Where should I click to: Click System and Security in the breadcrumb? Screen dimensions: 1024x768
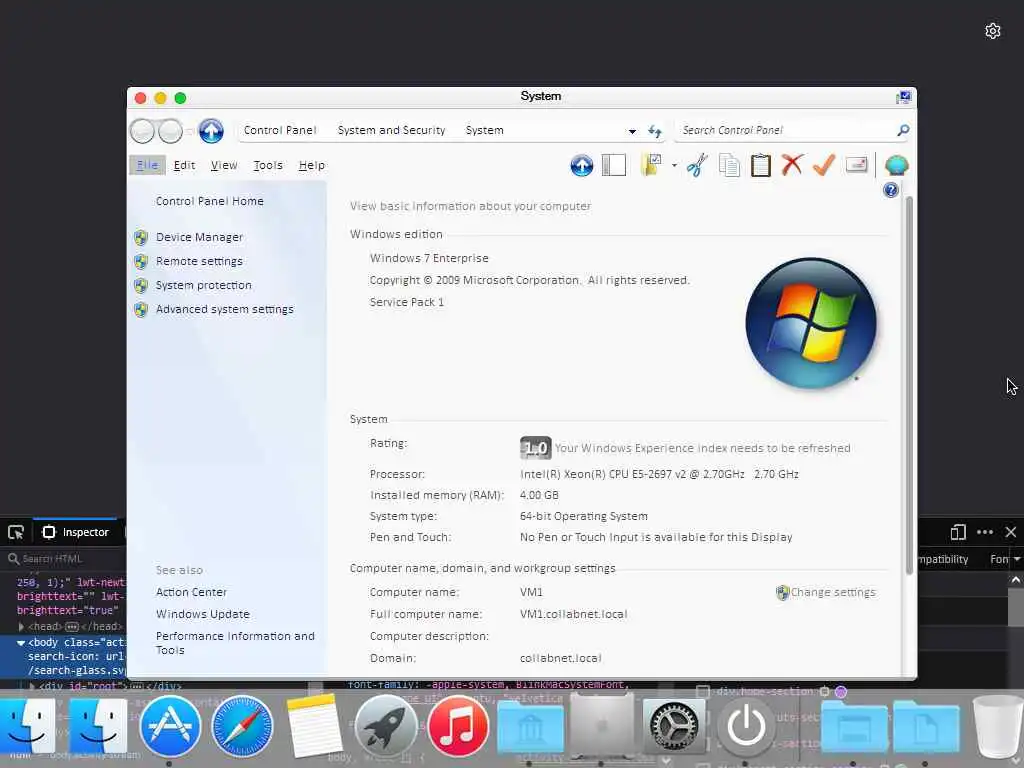391,130
